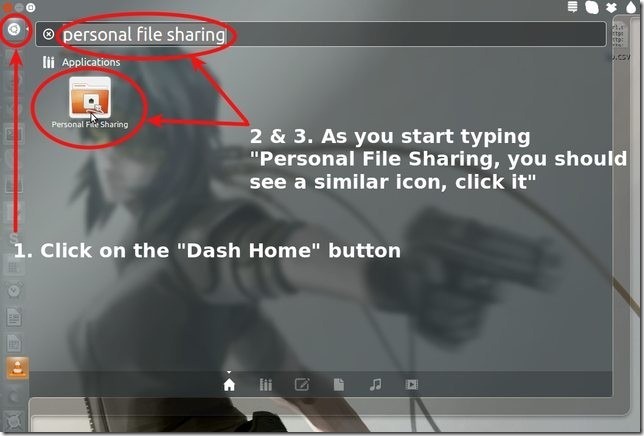Collapse the Applications category header
Screen dimensions: 644x436
[x=81, y=62]
